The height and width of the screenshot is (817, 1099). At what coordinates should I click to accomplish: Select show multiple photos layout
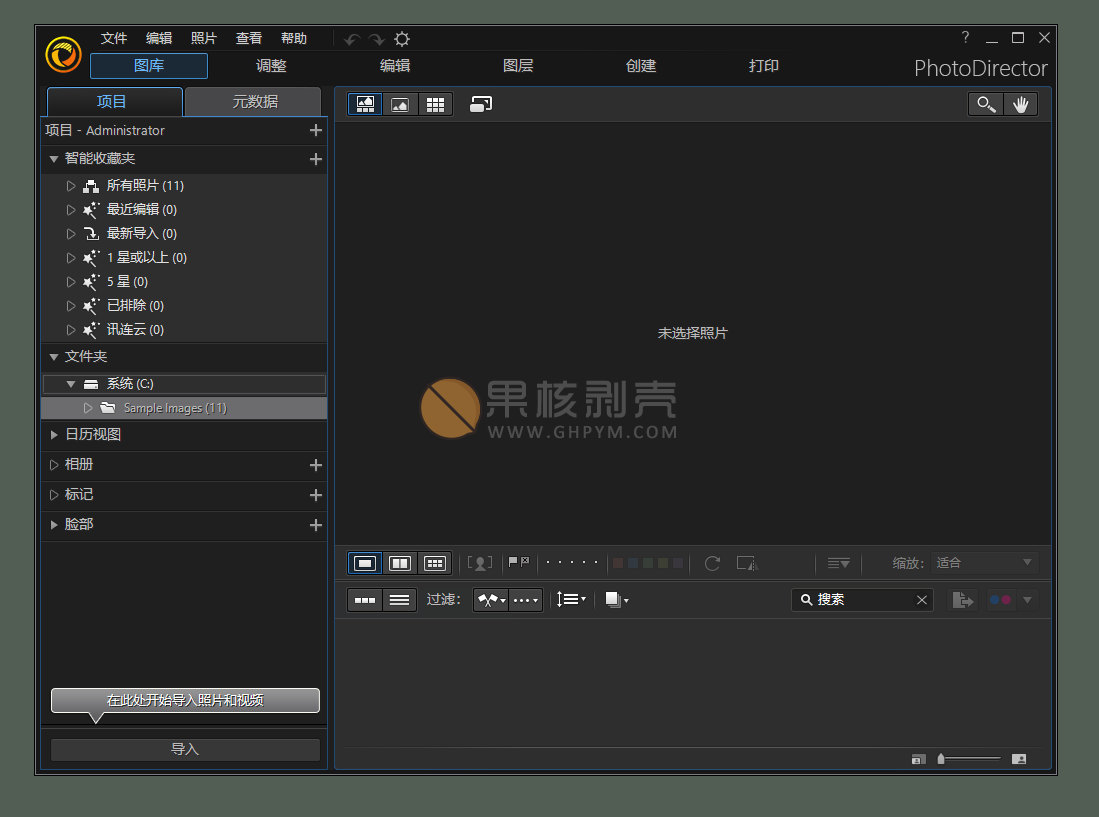click(x=435, y=563)
